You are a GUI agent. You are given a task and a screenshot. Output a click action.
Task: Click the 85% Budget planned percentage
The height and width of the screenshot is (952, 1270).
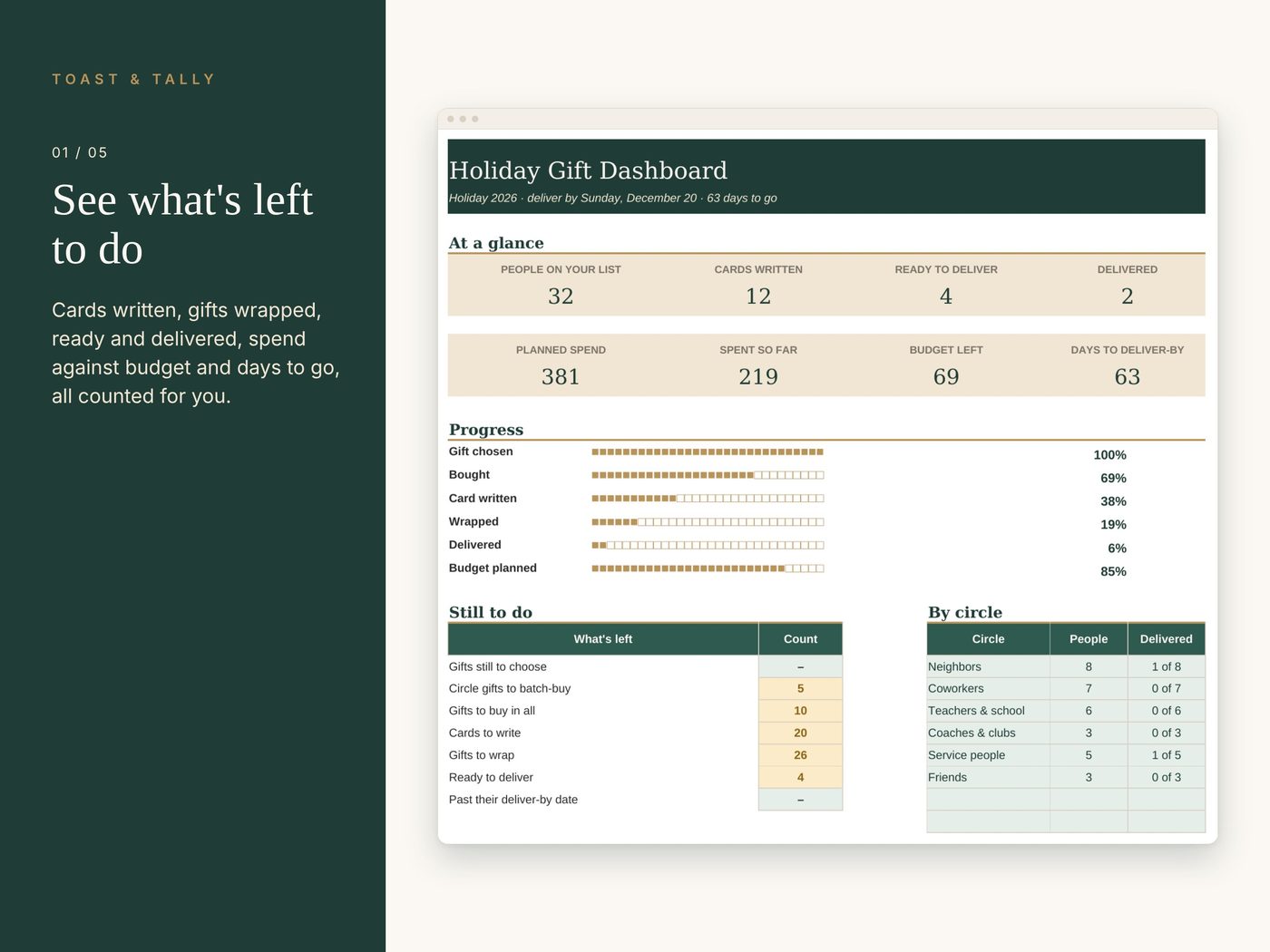point(1113,571)
